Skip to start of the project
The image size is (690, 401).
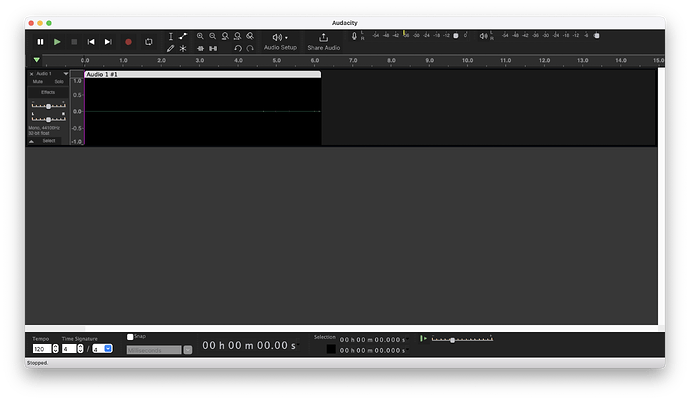(x=91, y=42)
